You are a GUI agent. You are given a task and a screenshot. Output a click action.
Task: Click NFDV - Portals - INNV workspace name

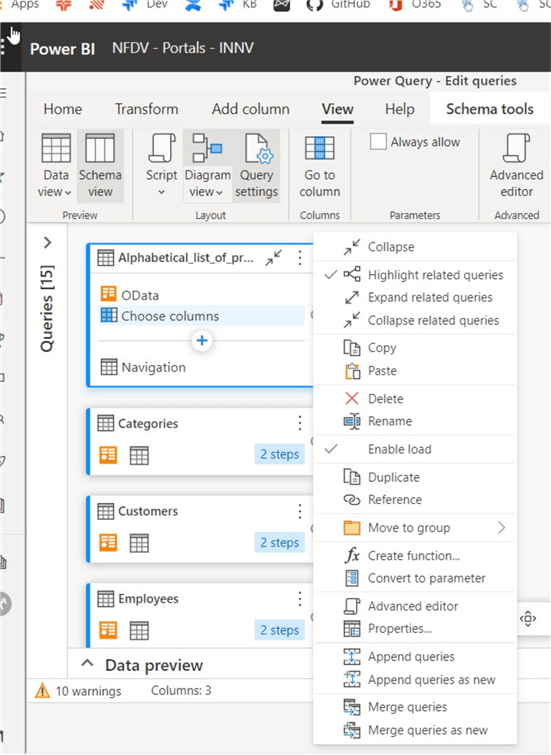(183, 48)
